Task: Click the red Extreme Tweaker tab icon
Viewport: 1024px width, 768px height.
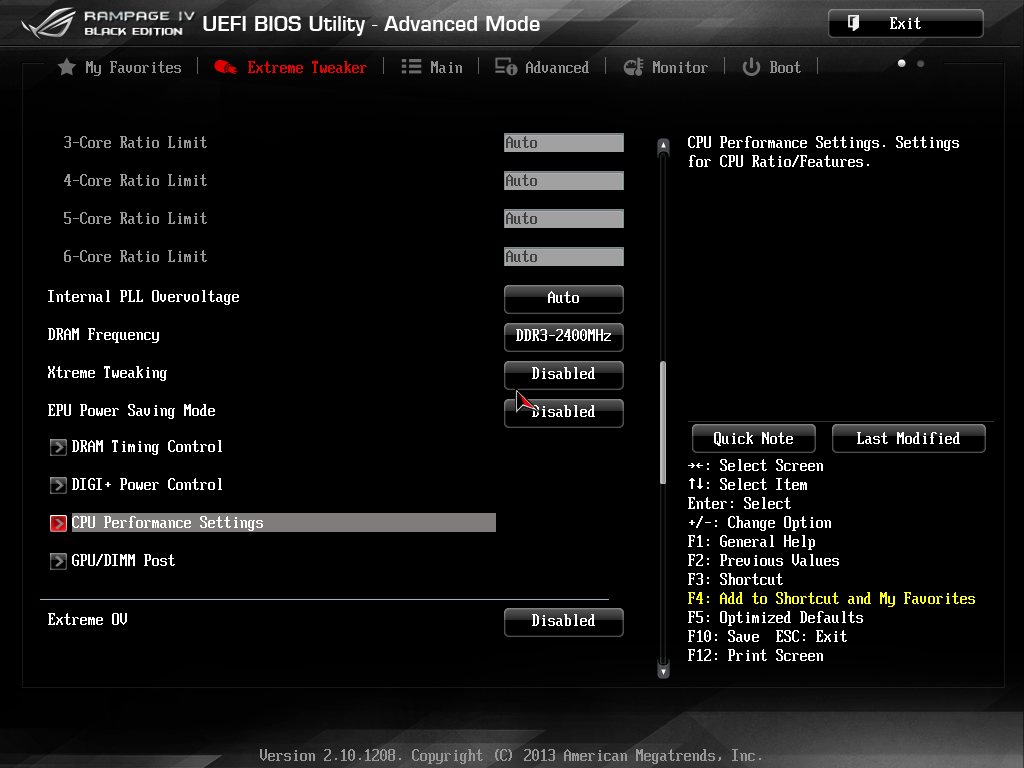Action: coord(225,67)
